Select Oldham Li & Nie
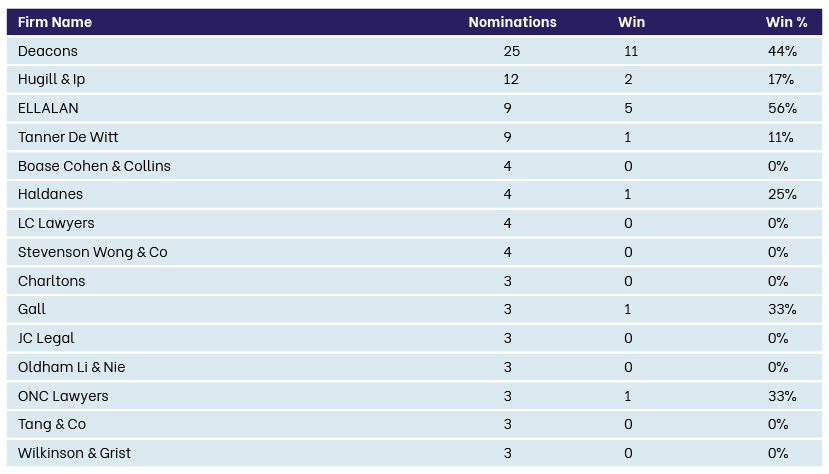The width and height of the screenshot is (829, 474). pyautogui.click(x=71, y=367)
